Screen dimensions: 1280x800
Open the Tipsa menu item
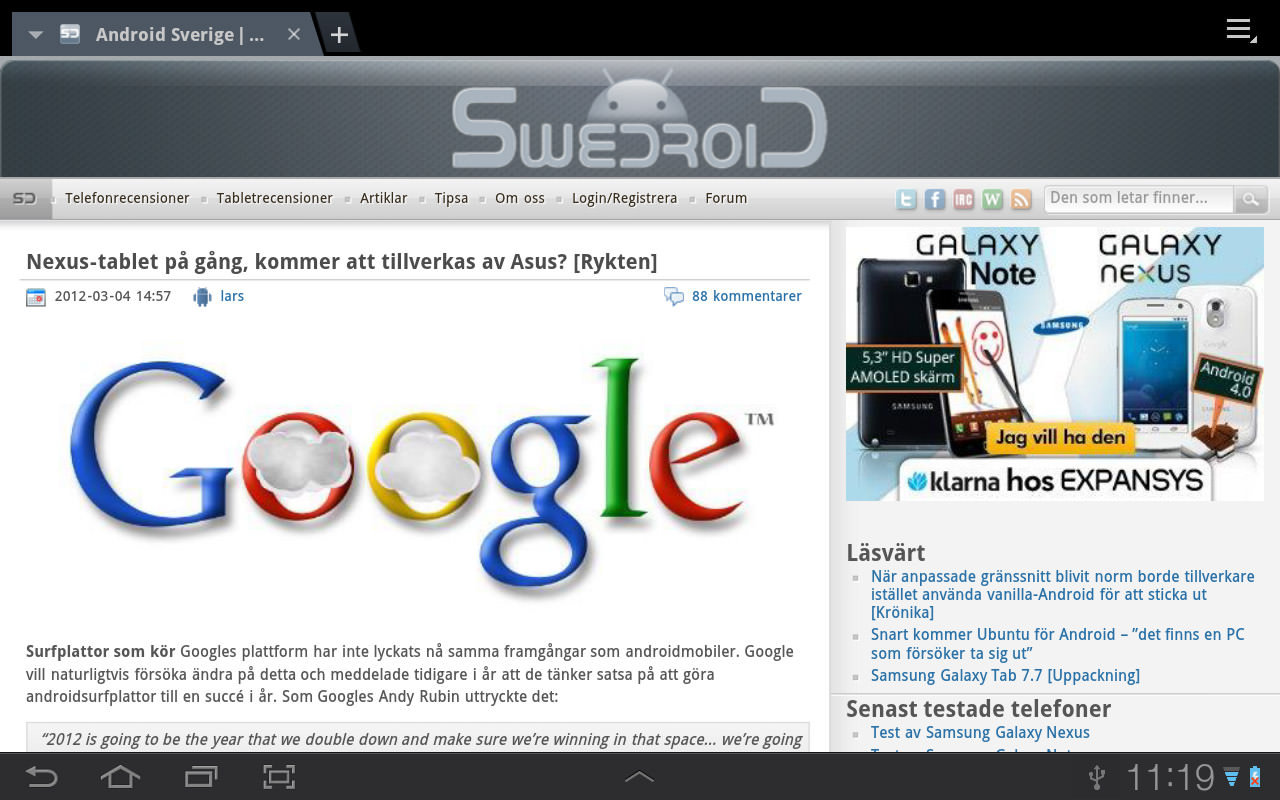451,198
